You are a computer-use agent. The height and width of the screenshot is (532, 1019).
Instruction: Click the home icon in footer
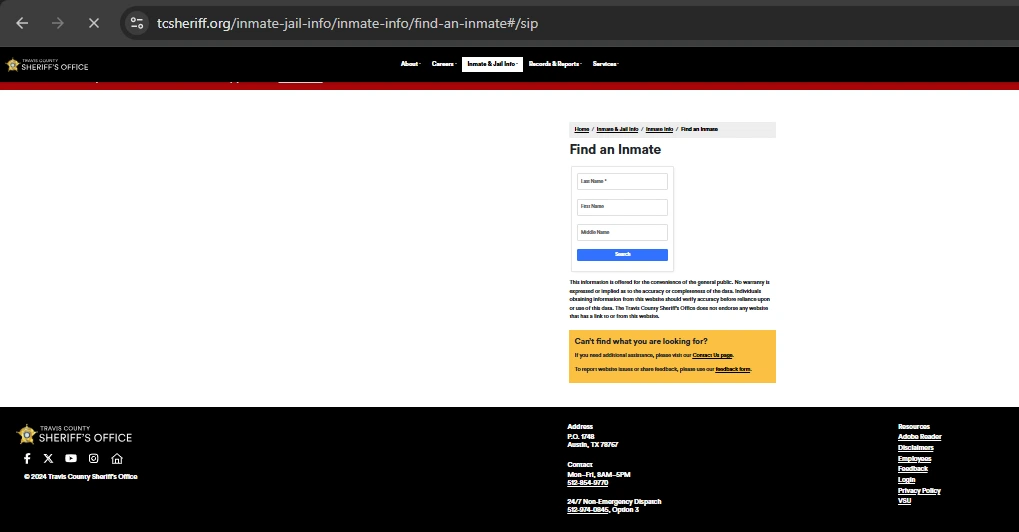pyautogui.click(x=117, y=458)
